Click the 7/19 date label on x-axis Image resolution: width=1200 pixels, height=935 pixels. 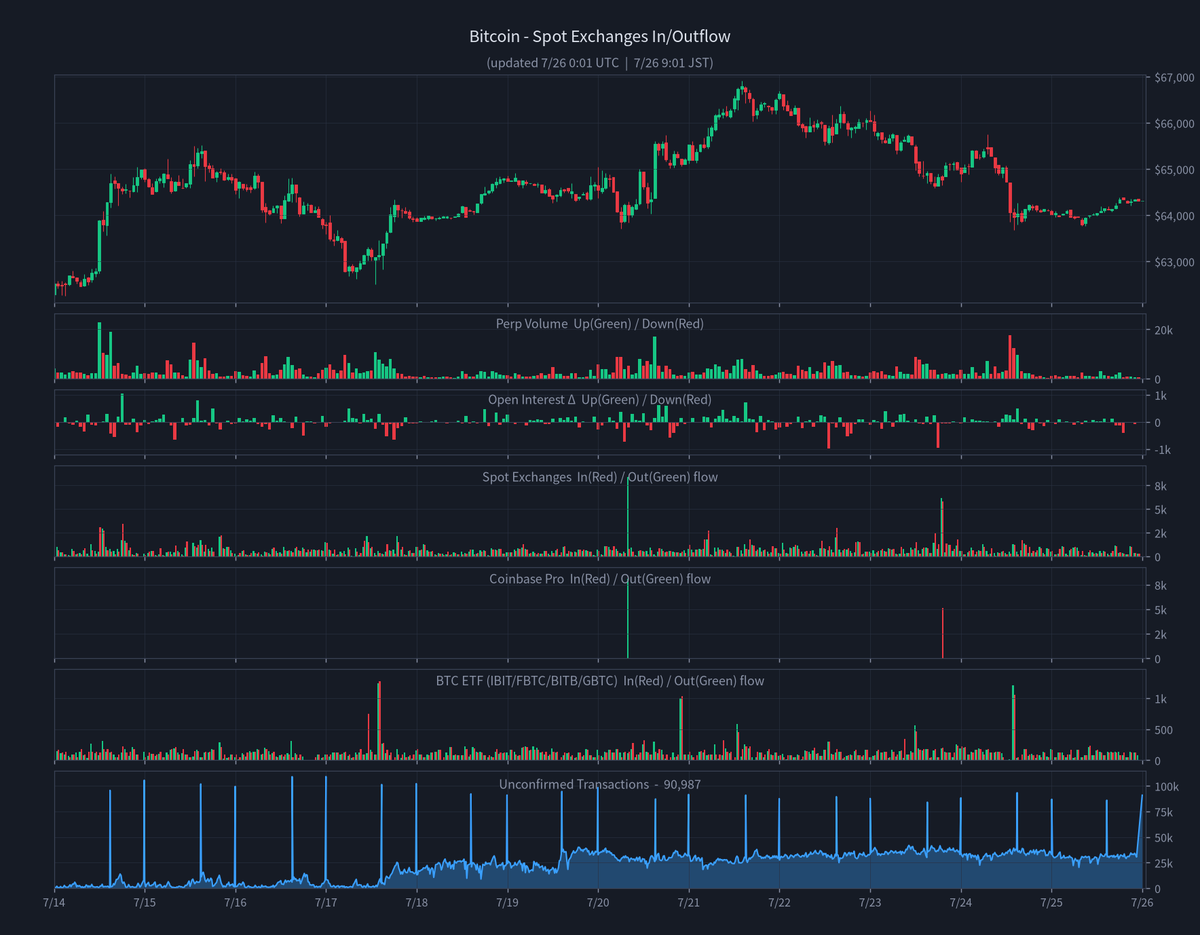(x=507, y=902)
